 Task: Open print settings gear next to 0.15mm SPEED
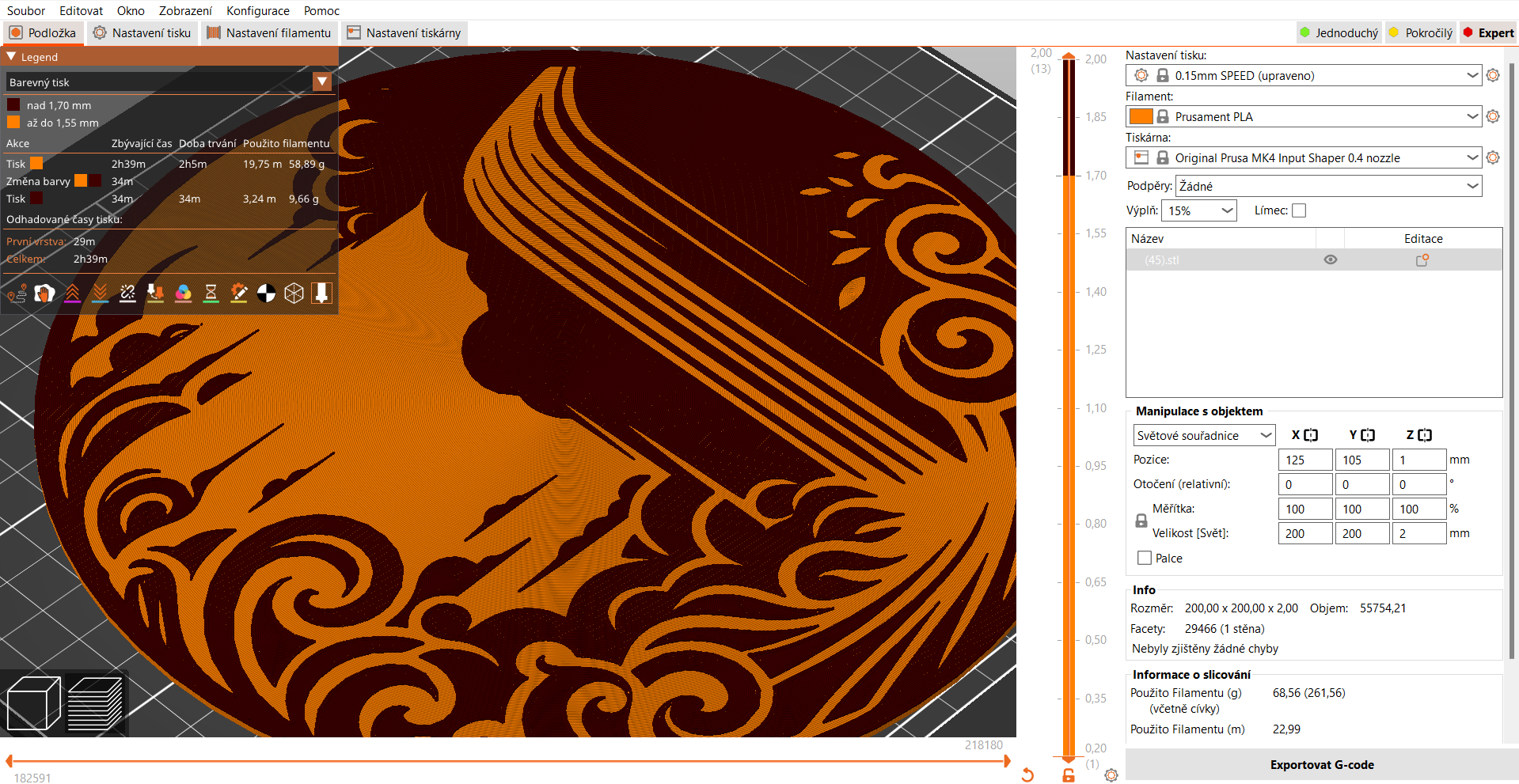(1493, 75)
